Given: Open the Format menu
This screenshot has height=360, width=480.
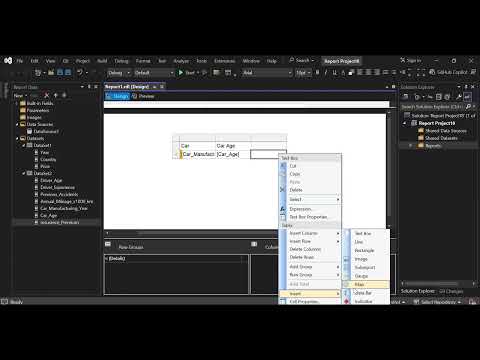Looking at the screenshot, I should pos(143,61).
